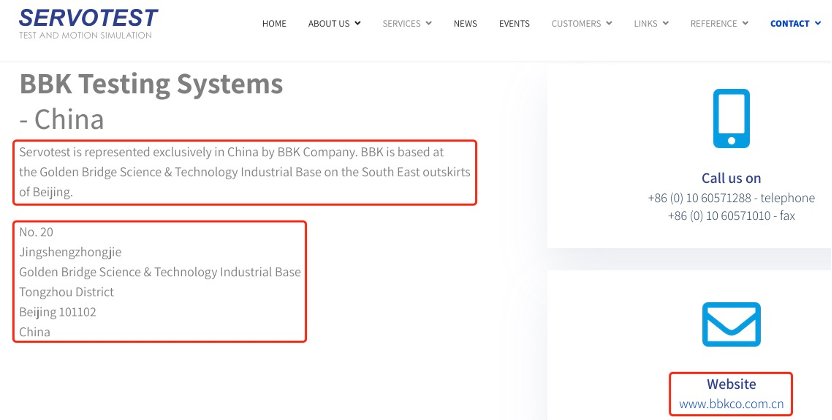Image resolution: width=832 pixels, height=420 pixels.
Task: Click the 'Jingshengzhongjie' address line
Action: (x=70, y=252)
